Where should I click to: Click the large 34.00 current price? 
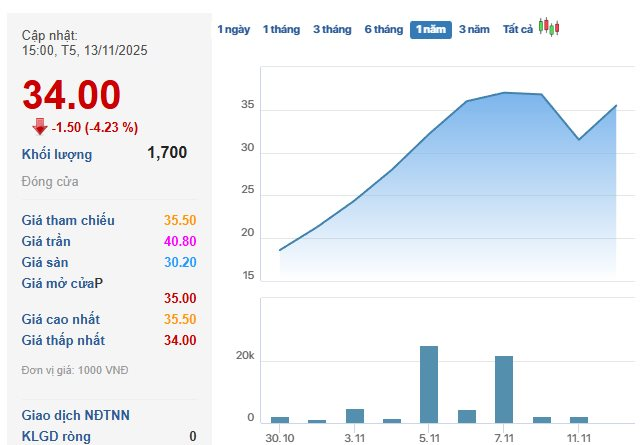(71, 95)
